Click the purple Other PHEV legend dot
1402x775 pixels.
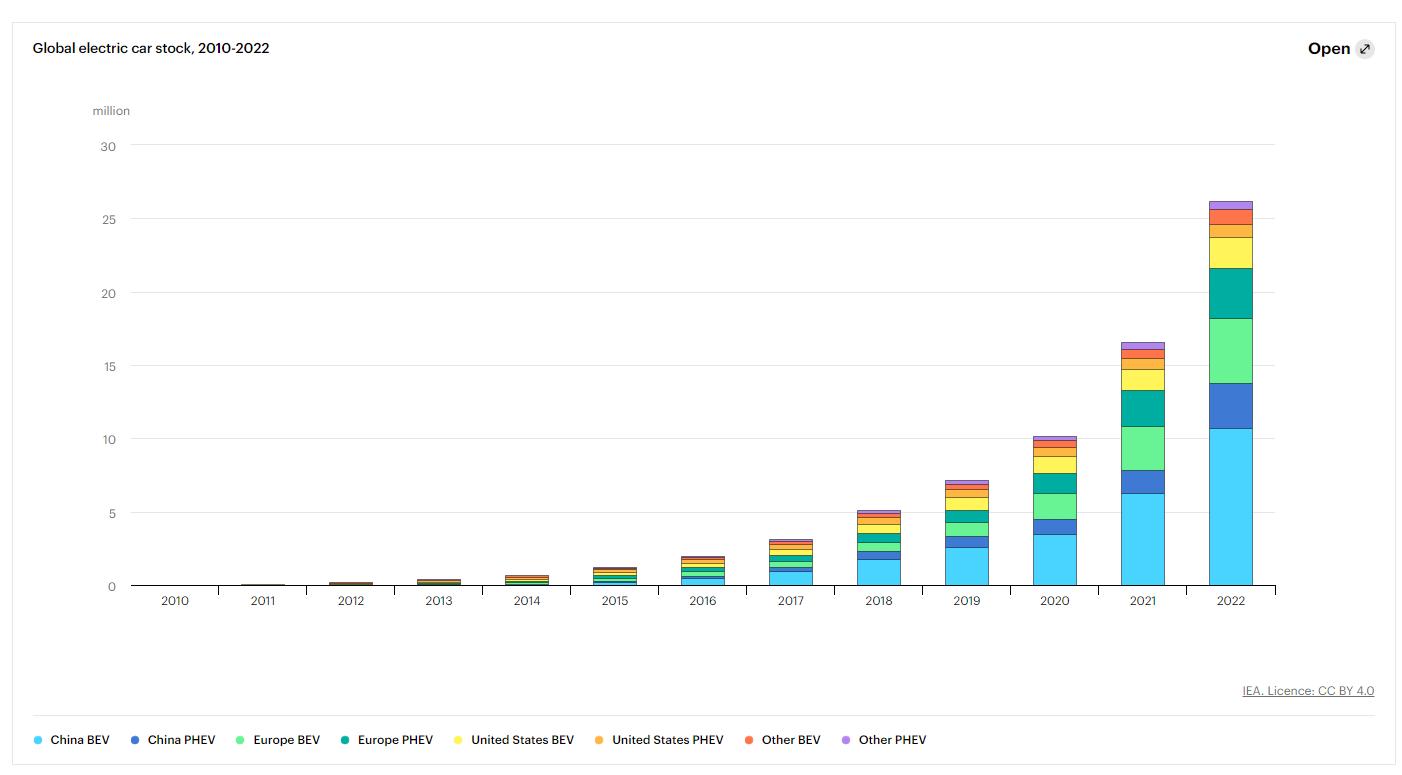pos(845,740)
